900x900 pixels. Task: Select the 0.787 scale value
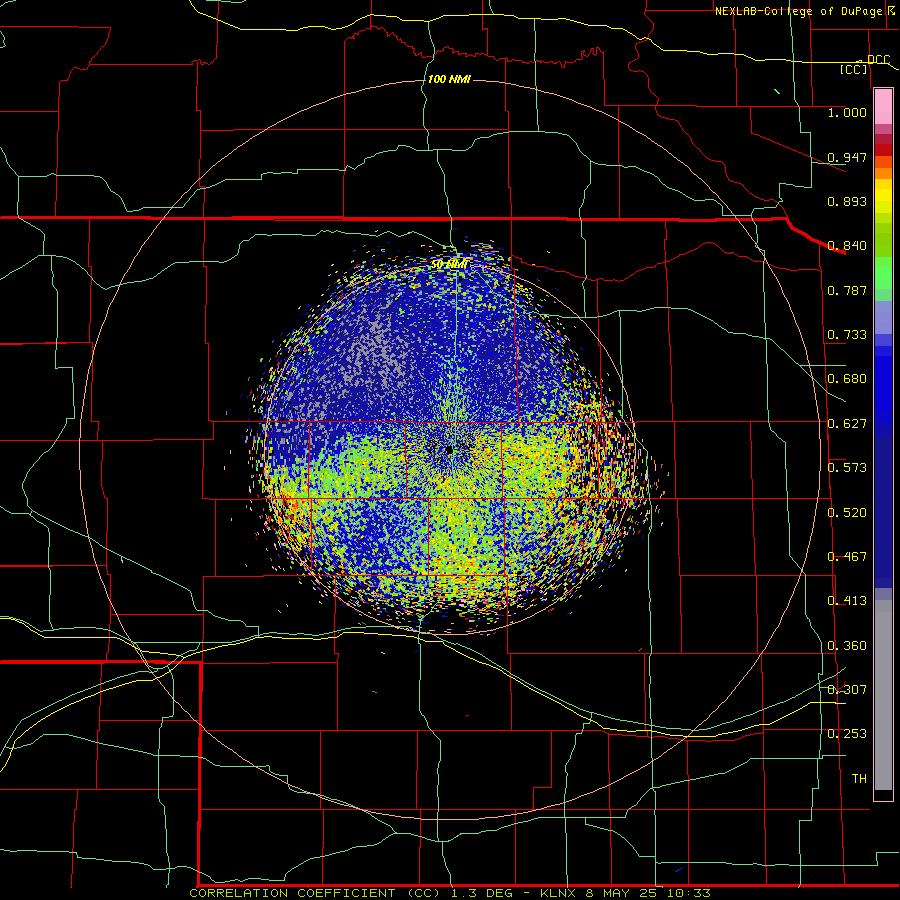tap(847, 290)
